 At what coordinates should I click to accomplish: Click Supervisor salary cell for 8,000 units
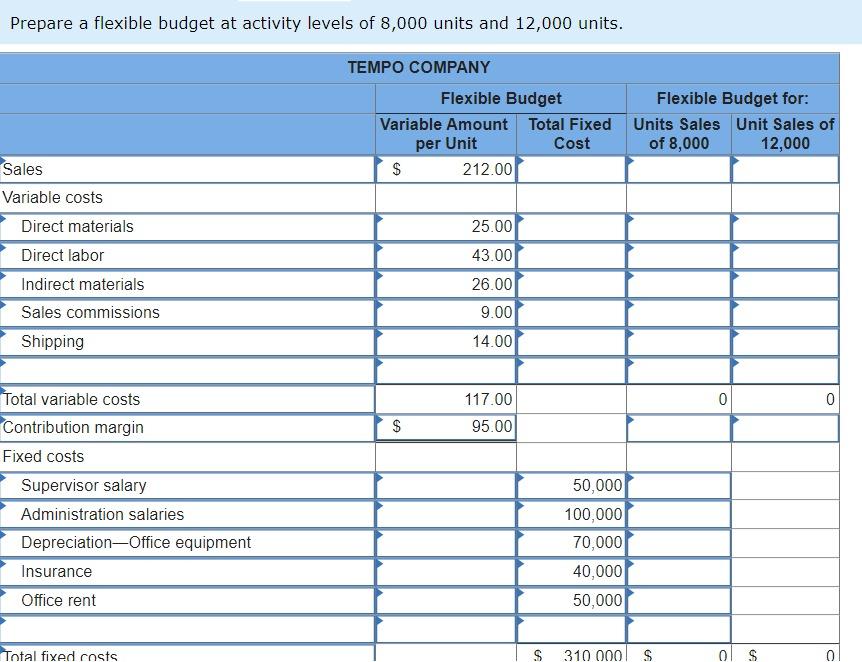678,486
